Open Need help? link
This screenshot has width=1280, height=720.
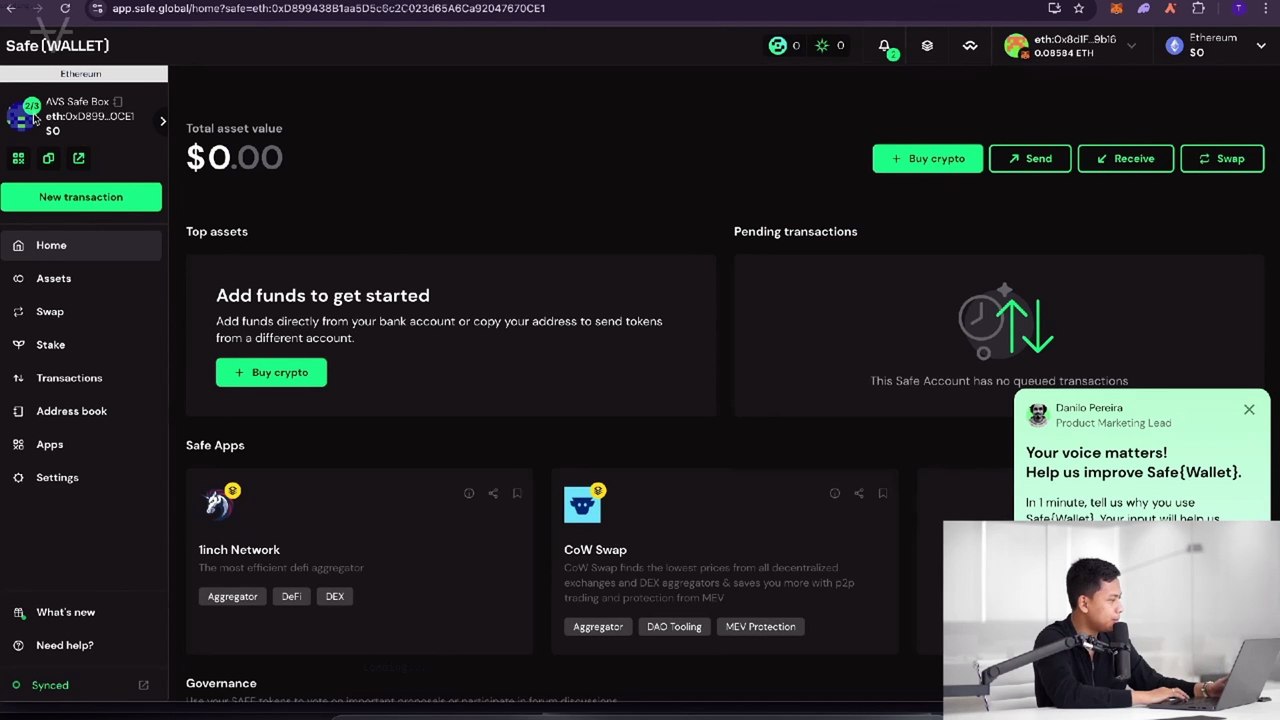(x=65, y=645)
